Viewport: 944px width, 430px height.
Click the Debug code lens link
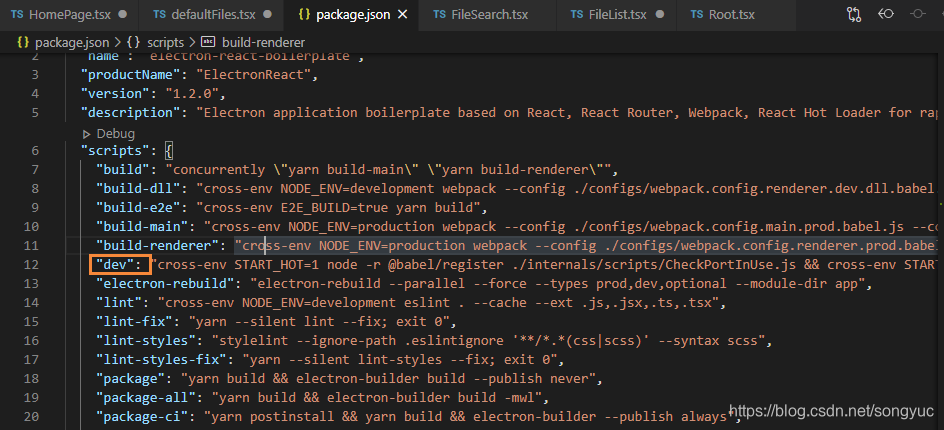(x=116, y=134)
